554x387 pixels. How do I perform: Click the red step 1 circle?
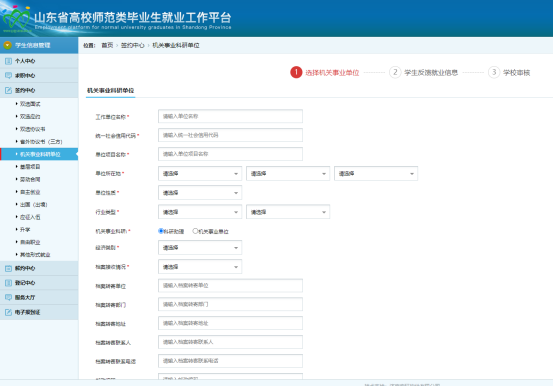click(296, 72)
